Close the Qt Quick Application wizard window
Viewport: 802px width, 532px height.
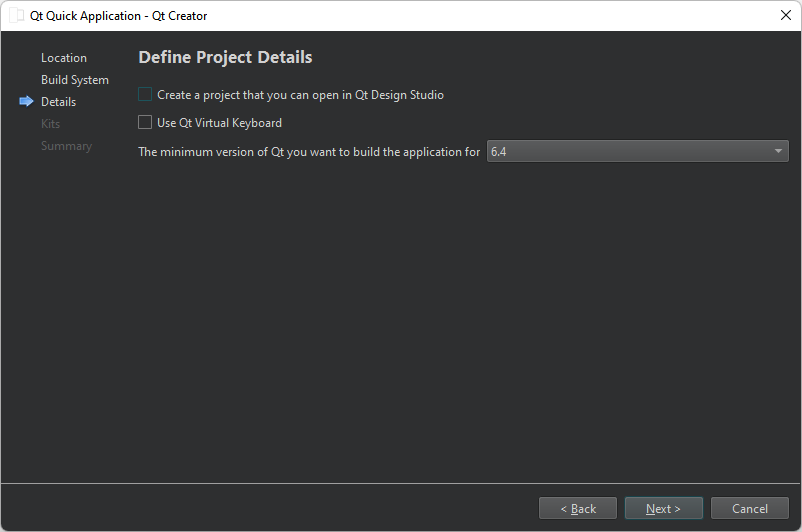(x=785, y=16)
